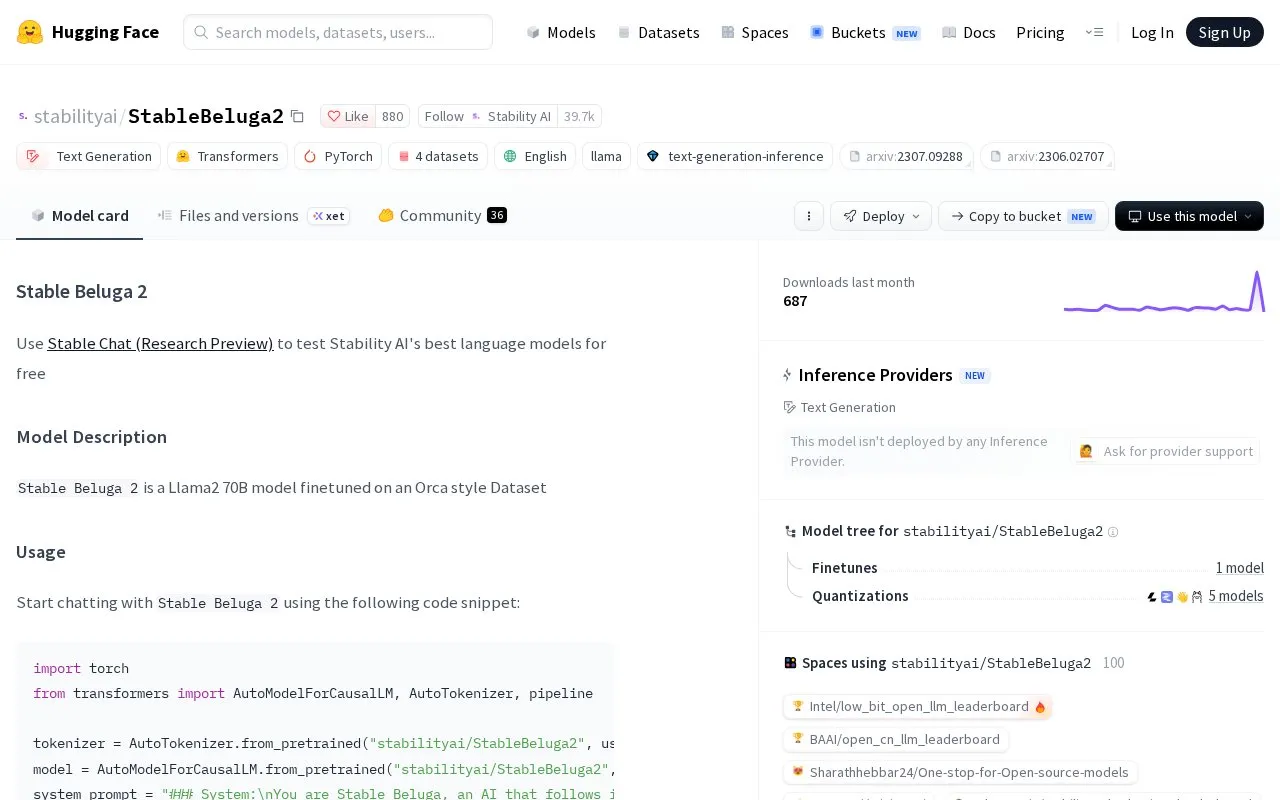1280x800 pixels.
Task: Click the Log In link
Action: coord(1152,32)
